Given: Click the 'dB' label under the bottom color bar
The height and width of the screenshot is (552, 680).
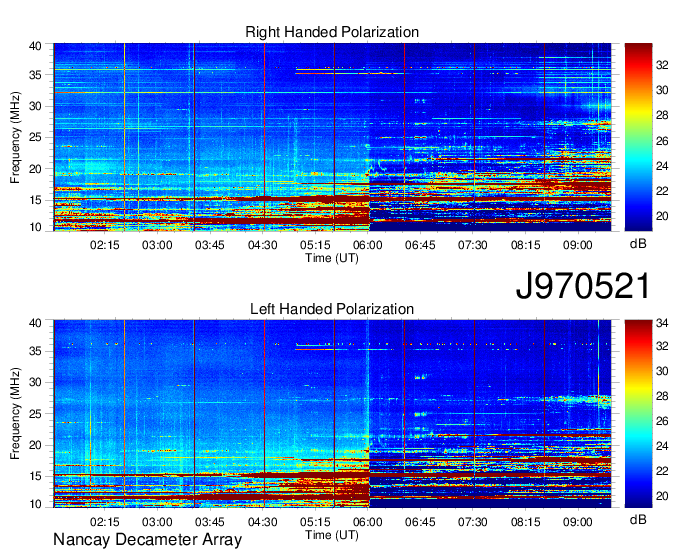Looking at the screenshot, I should pyautogui.click(x=638, y=519).
